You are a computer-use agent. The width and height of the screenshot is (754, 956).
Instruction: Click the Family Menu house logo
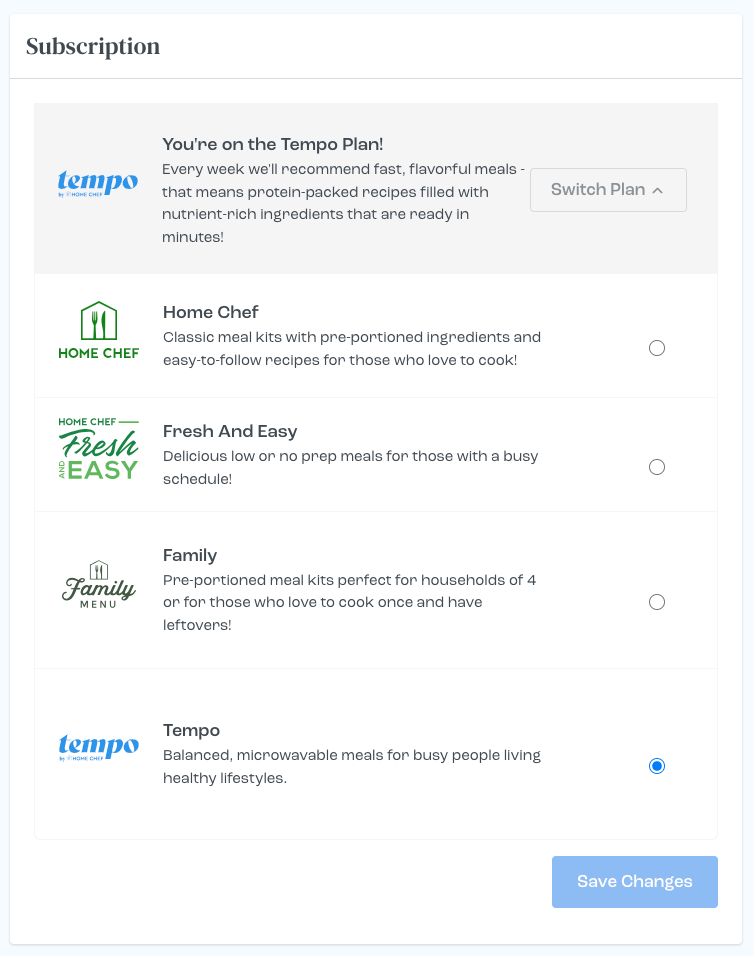click(97, 583)
